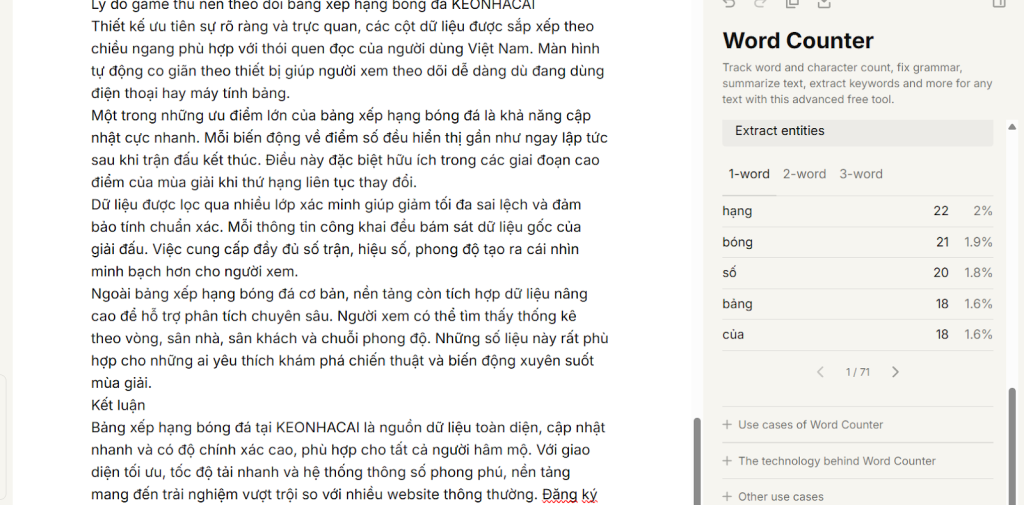
Task: Click into the 'Kết luận' heading text
Action: (118, 405)
